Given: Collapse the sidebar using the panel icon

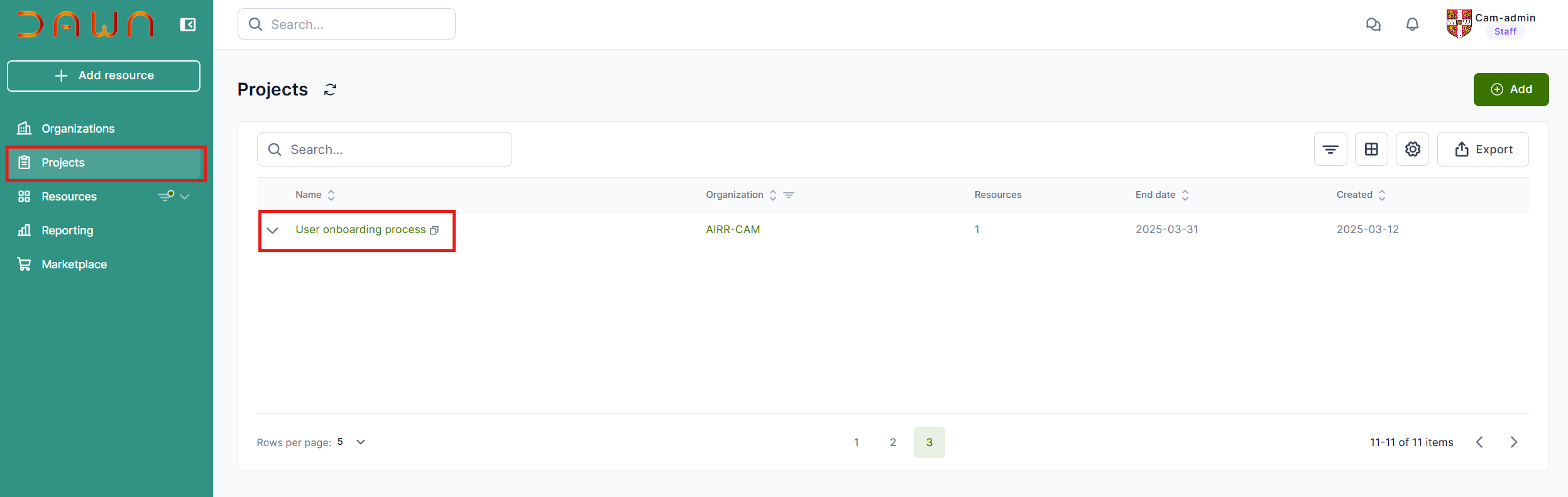Looking at the screenshot, I should click(x=188, y=25).
